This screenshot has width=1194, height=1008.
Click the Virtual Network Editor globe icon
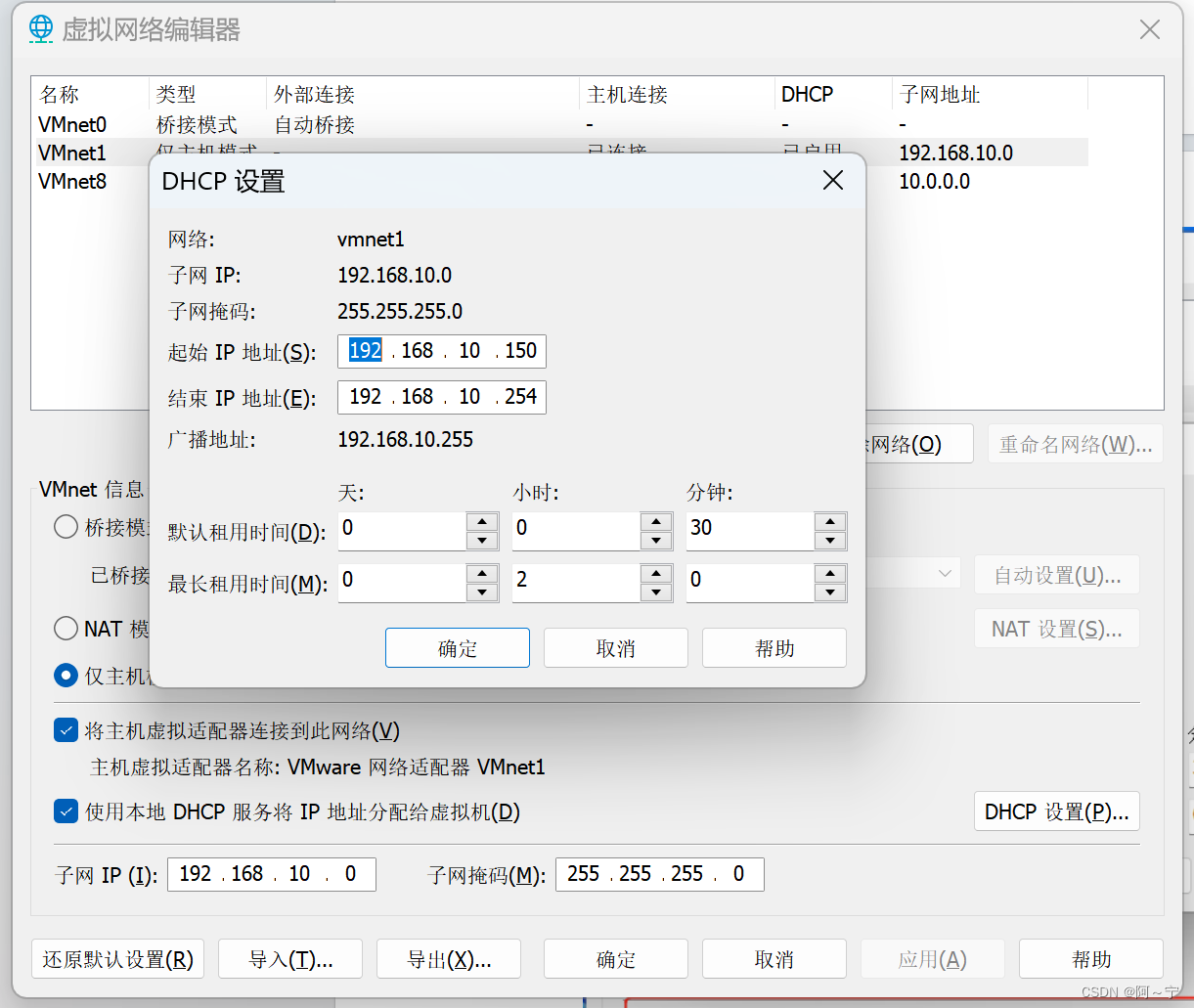point(40,29)
